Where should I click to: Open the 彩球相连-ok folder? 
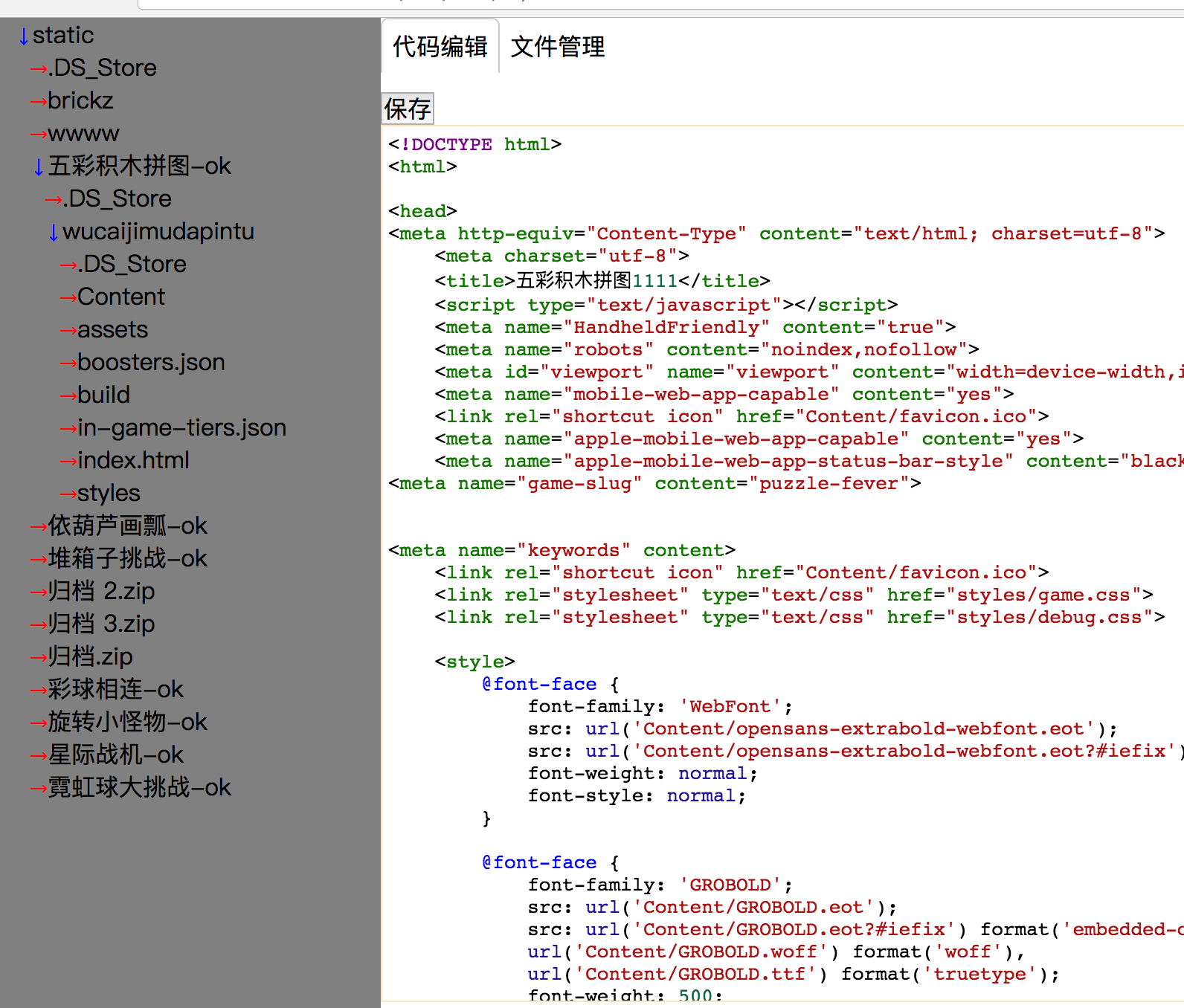coord(115,690)
